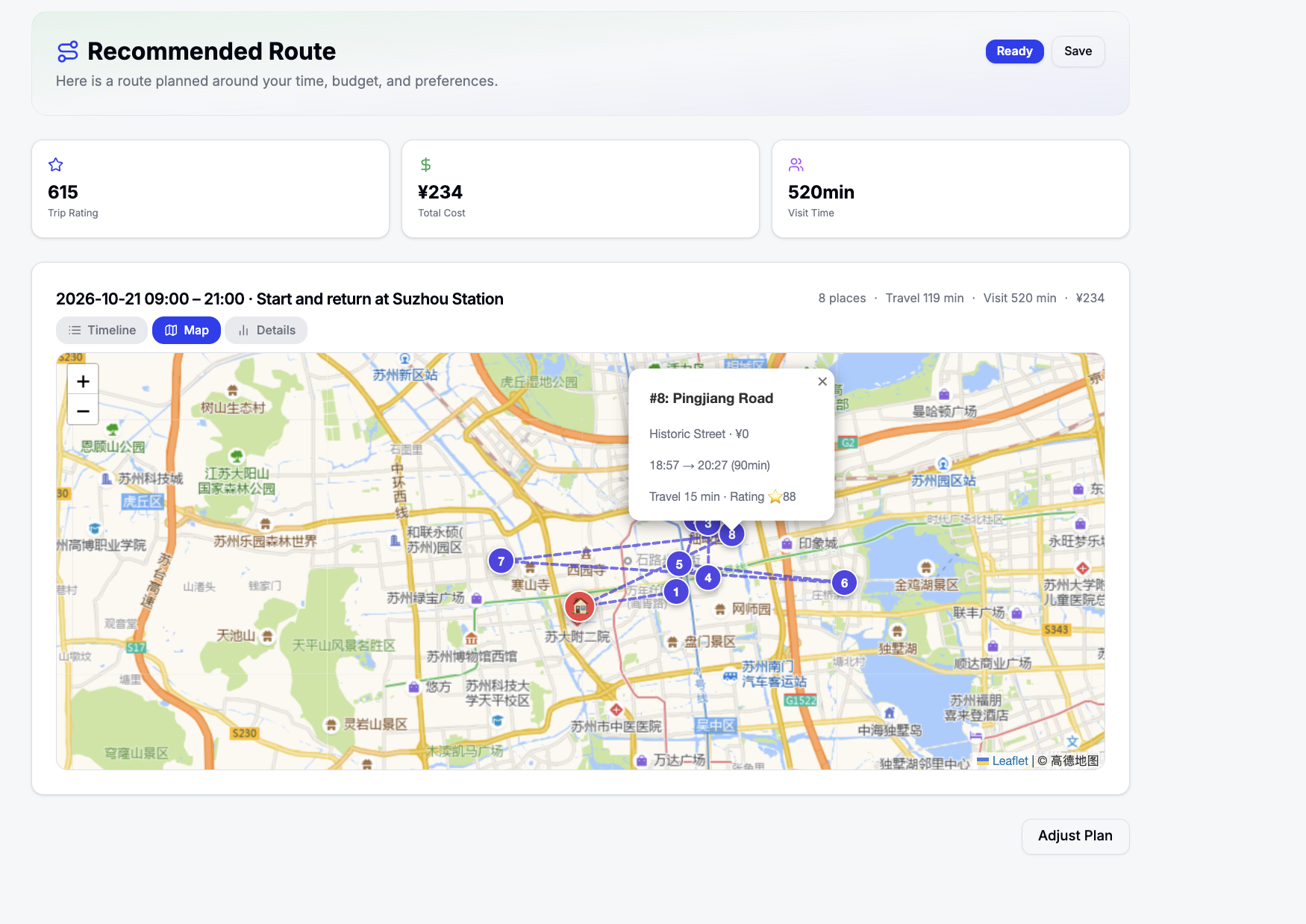Screen dimensions: 1306x924
Task: Click the "18:57 → 20:27 (90min)" time text
Action: pos(710,465)
